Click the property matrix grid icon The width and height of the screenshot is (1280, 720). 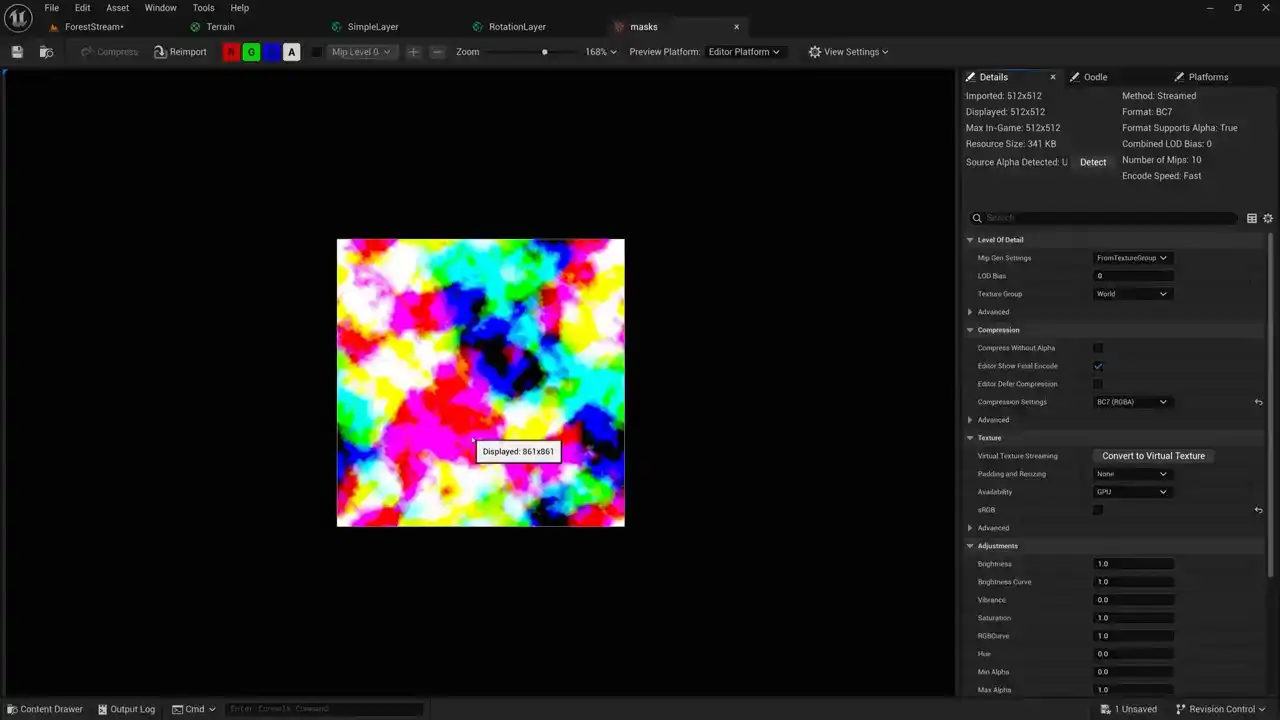1251,218
